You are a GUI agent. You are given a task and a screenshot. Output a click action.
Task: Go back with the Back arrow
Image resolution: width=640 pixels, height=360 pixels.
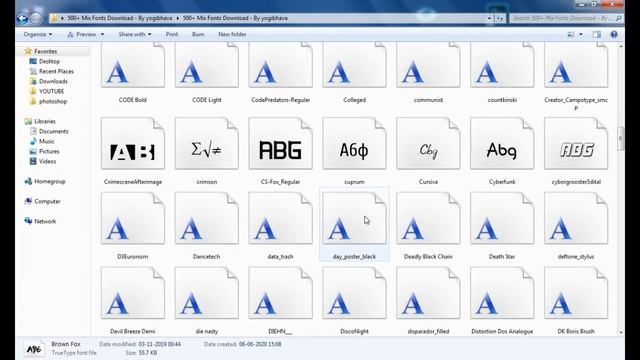(x=23, y=18)
